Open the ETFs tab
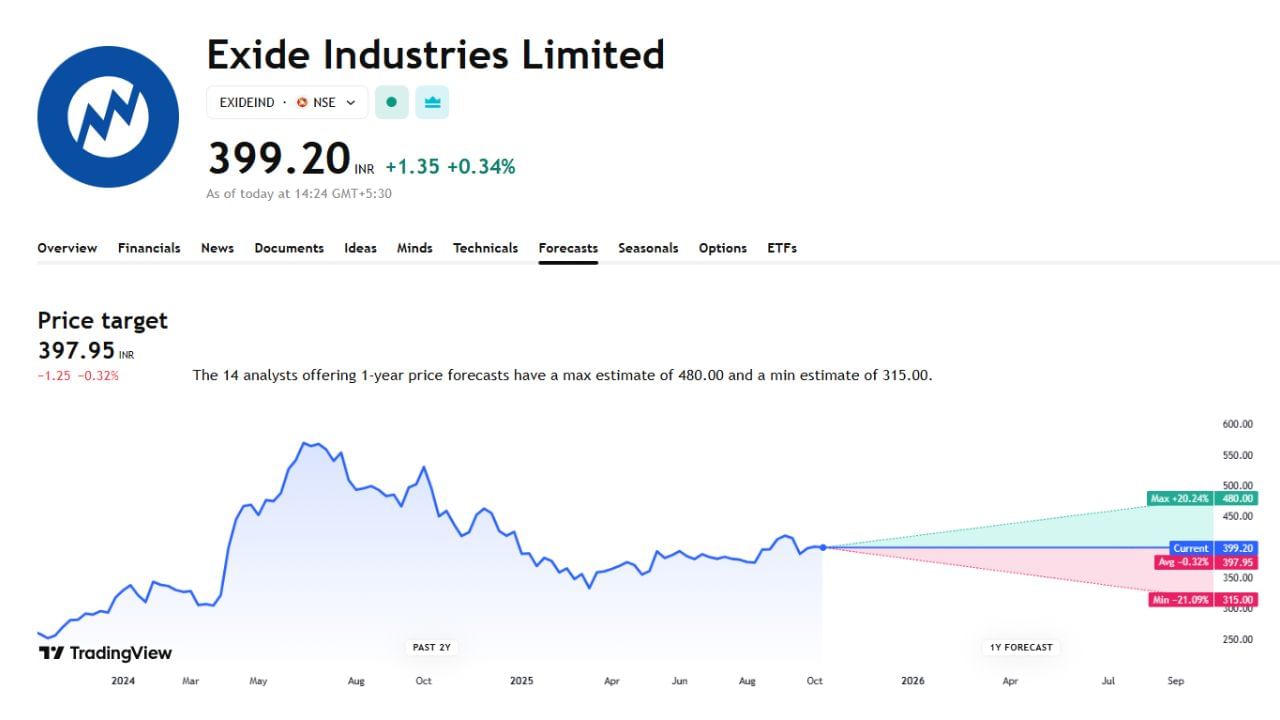 coord(780,248)
